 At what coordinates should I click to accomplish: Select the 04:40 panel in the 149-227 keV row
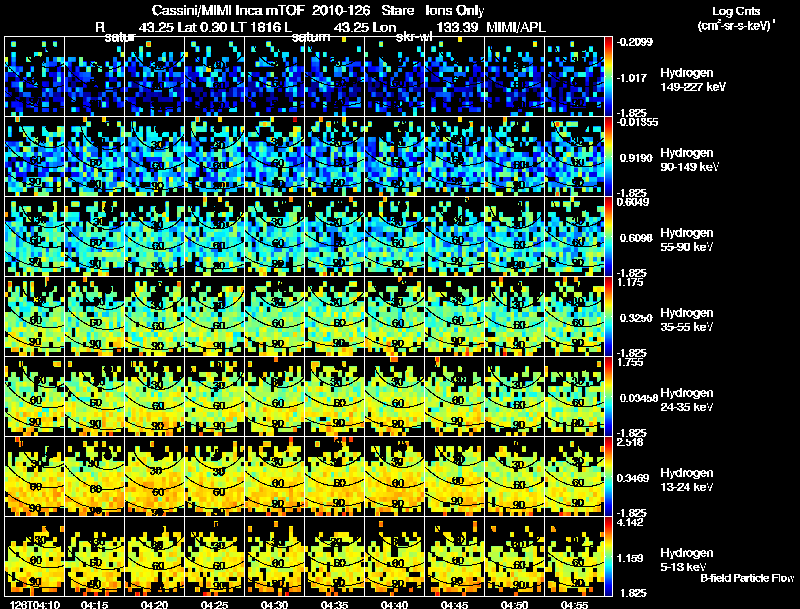[x=394, y=77]
